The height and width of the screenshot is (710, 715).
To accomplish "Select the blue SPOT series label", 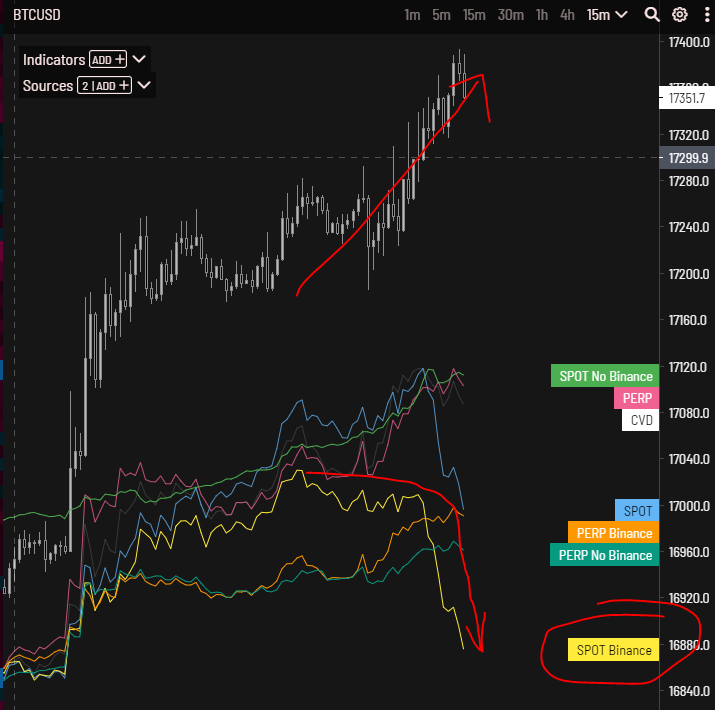I will click(637, 510).
